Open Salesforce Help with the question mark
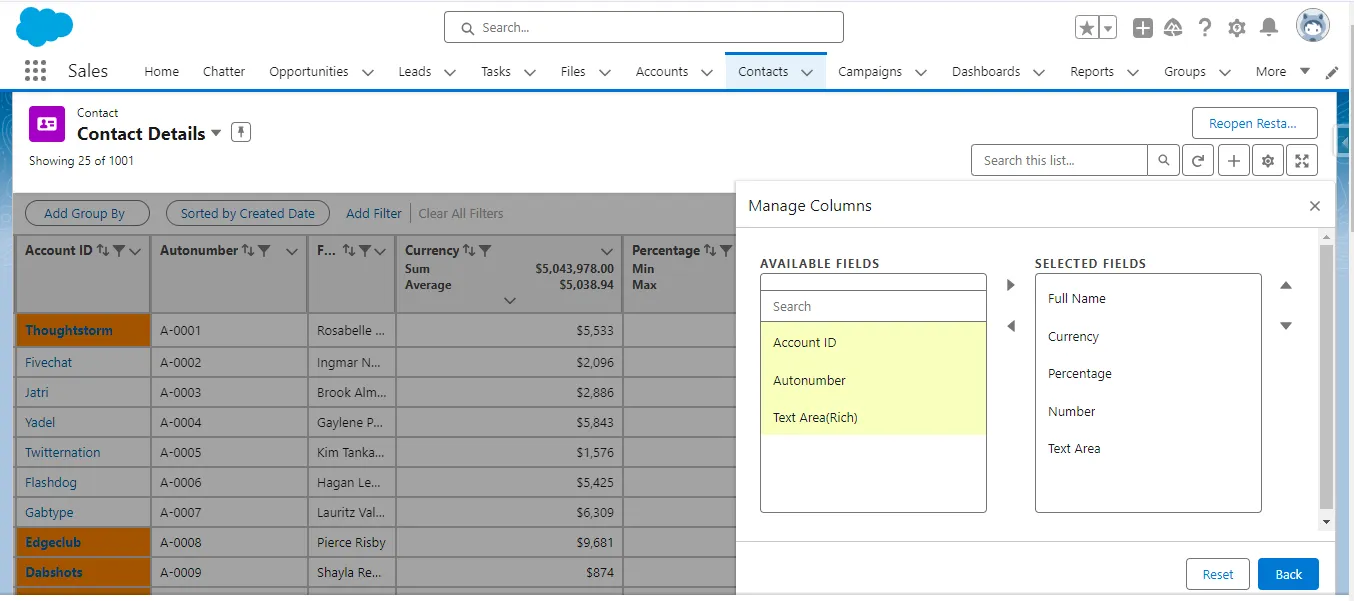This screenshot has width=1354, height=601. tap(1205, 27)
